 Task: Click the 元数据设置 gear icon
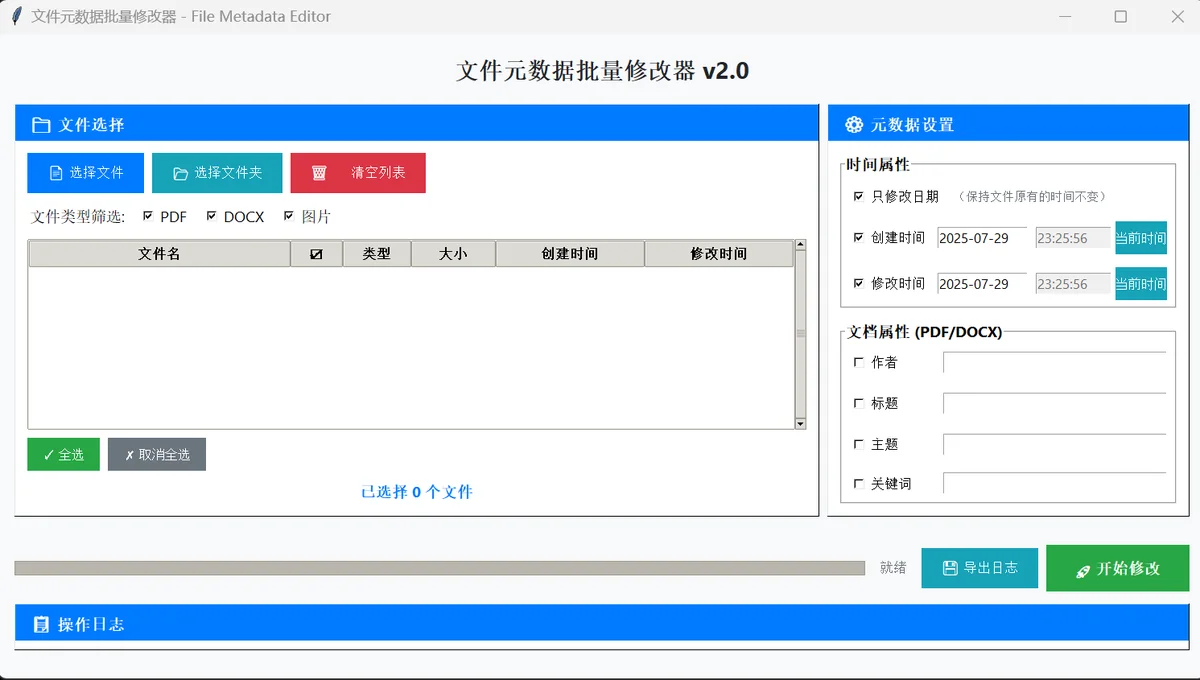[x=854, y=125]
